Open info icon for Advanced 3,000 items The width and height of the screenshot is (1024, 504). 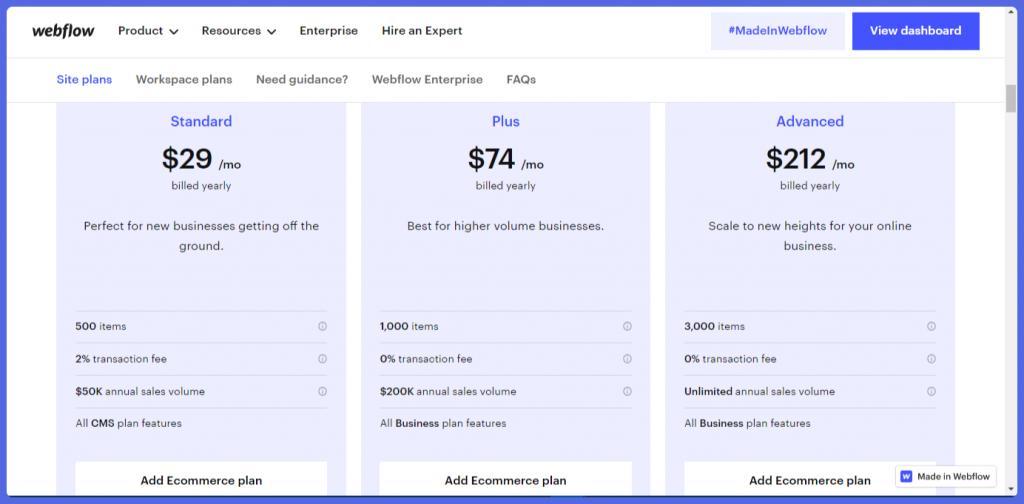[931, 326]
